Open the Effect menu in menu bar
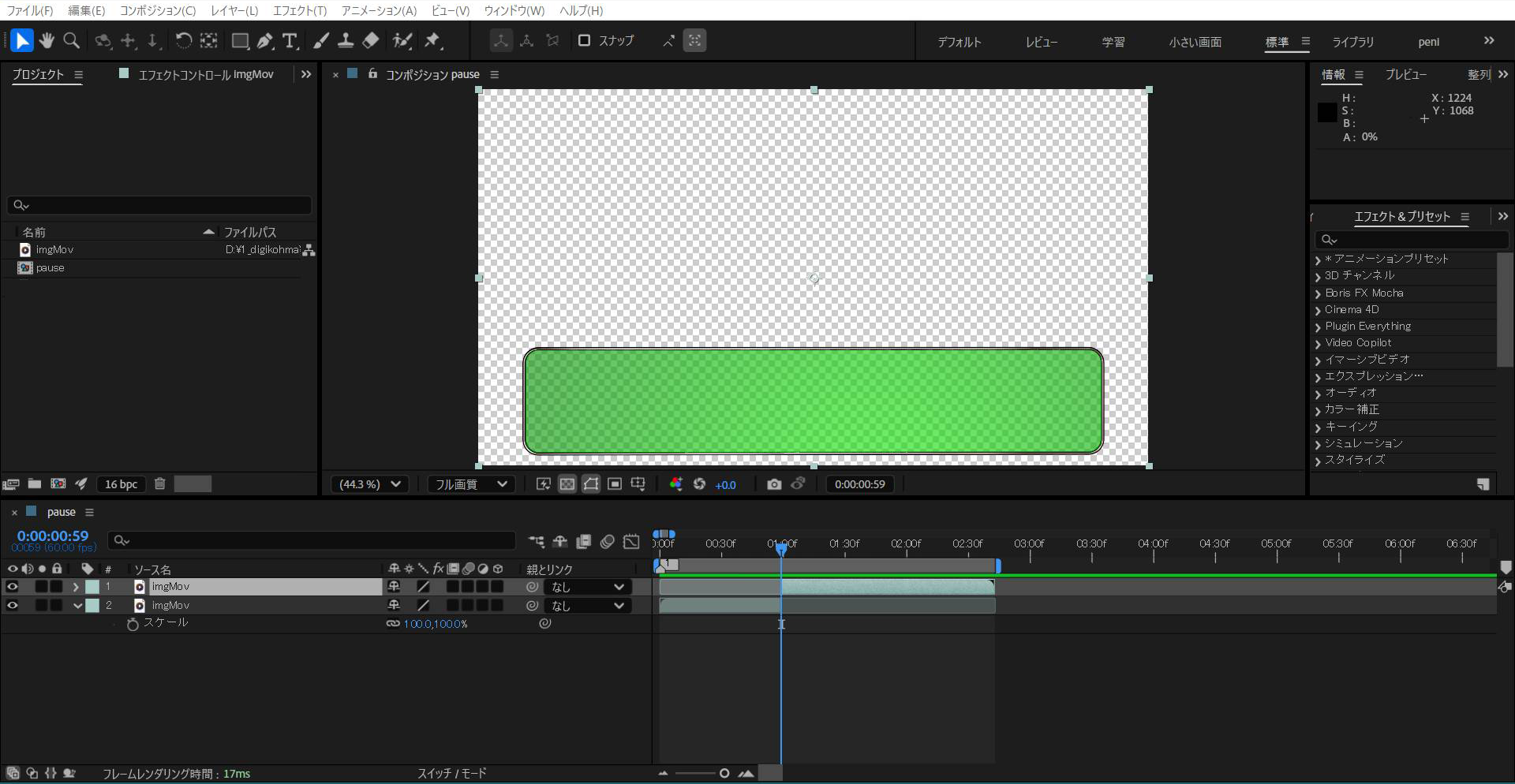Screen dimensions: 1515x784 tap(299, 10)
